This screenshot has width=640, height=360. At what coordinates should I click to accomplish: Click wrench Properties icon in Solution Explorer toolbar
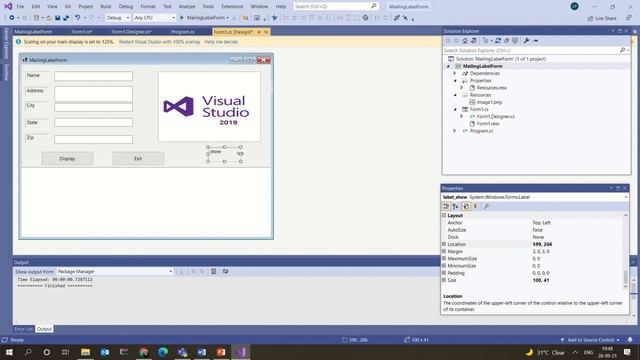click(527, 41)
